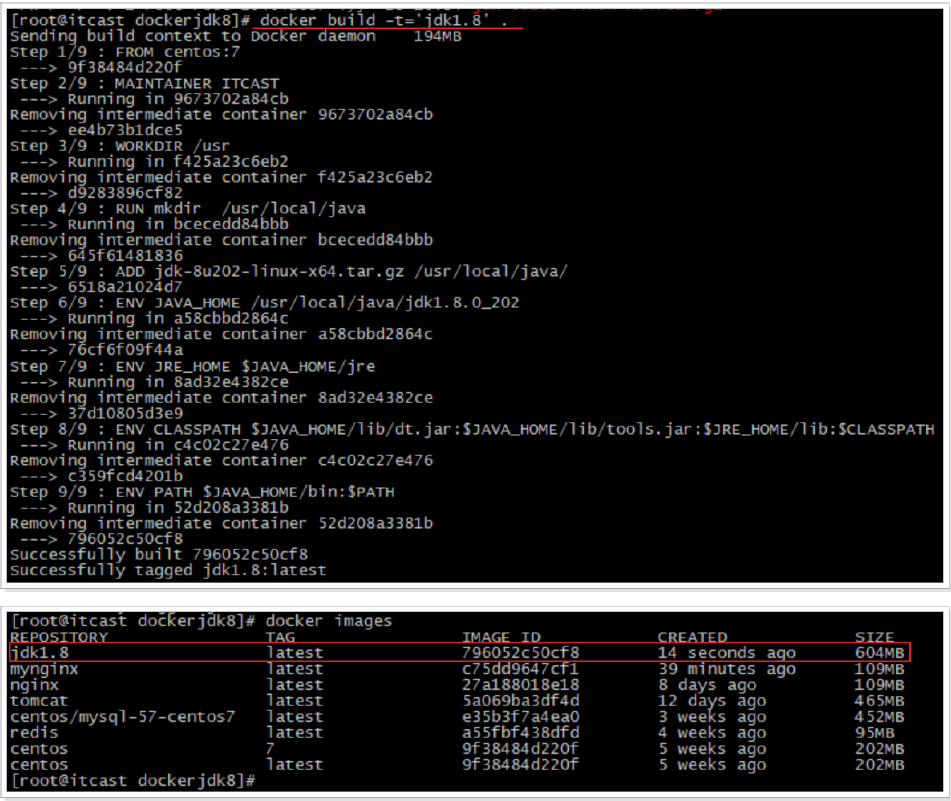Viewport: 951px width, 801px height.
Task: Select the 'docker images' command
Action: (328, 621)
